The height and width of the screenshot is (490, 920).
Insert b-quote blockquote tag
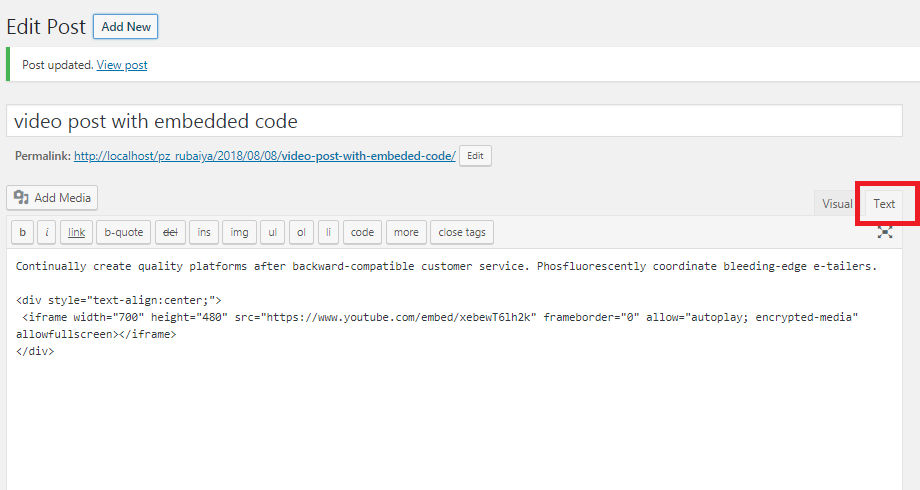coord(124,232)
